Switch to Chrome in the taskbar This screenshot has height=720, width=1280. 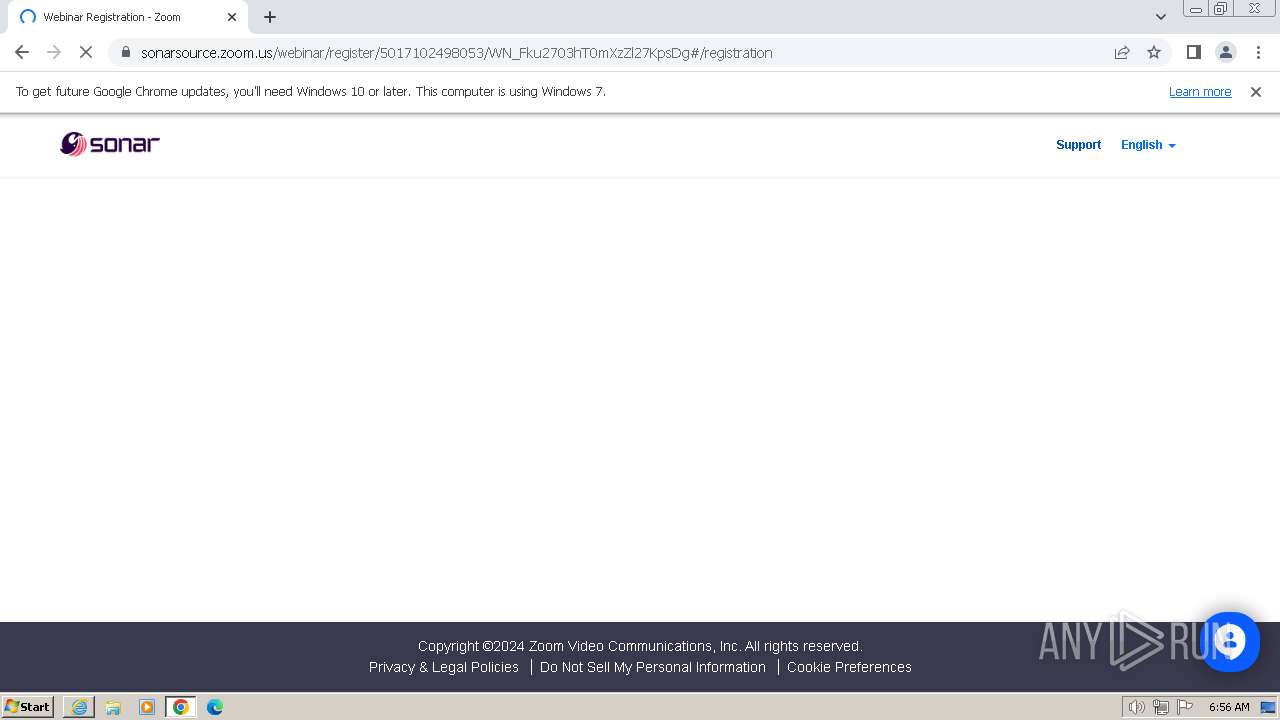pos(181,707)
